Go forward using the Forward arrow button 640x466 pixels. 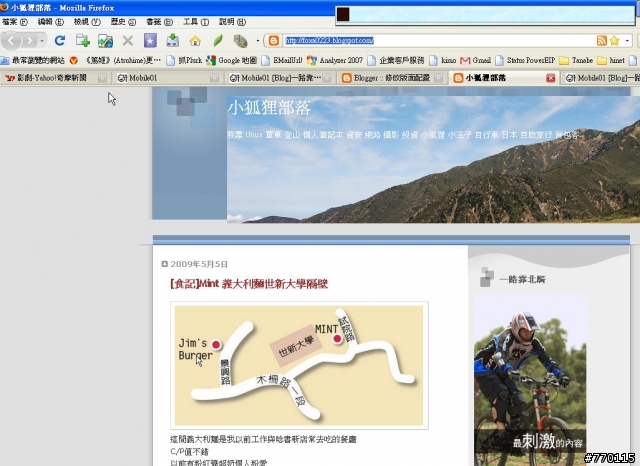(x=29, y=40)
